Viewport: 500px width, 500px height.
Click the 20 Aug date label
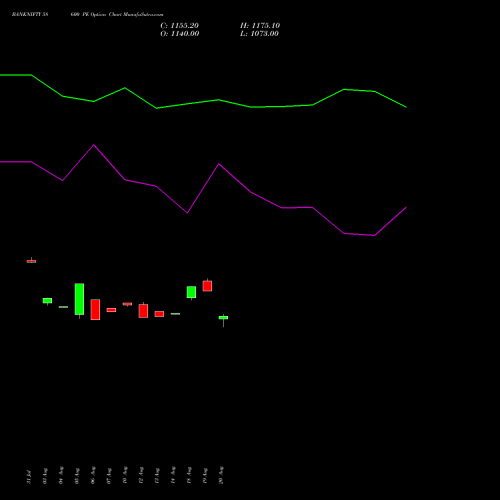(221, 476)
